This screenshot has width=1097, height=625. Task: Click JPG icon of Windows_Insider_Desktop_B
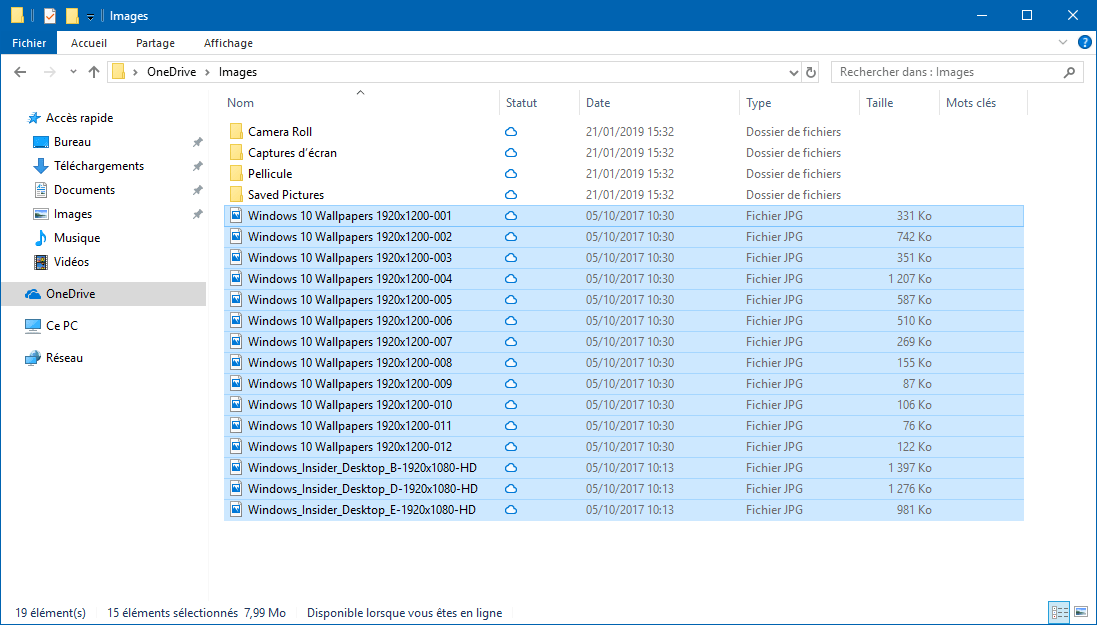click(x=236, y=468)
